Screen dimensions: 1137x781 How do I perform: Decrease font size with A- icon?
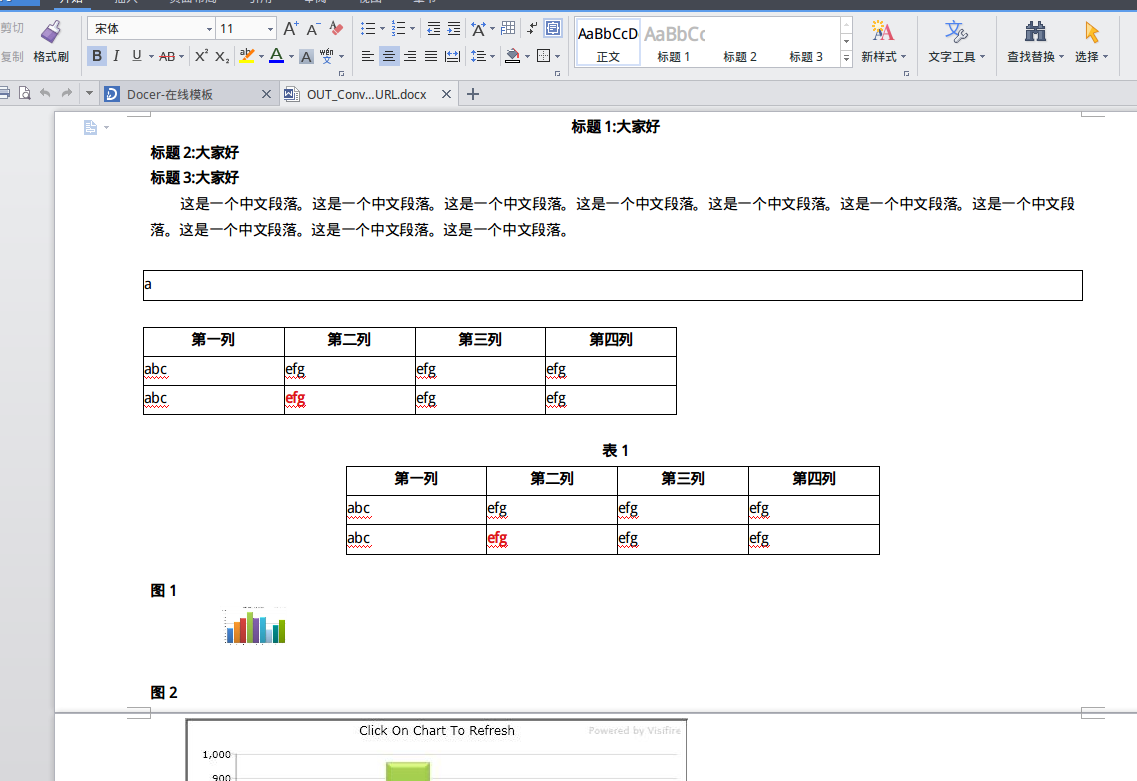tap(313, 29)
